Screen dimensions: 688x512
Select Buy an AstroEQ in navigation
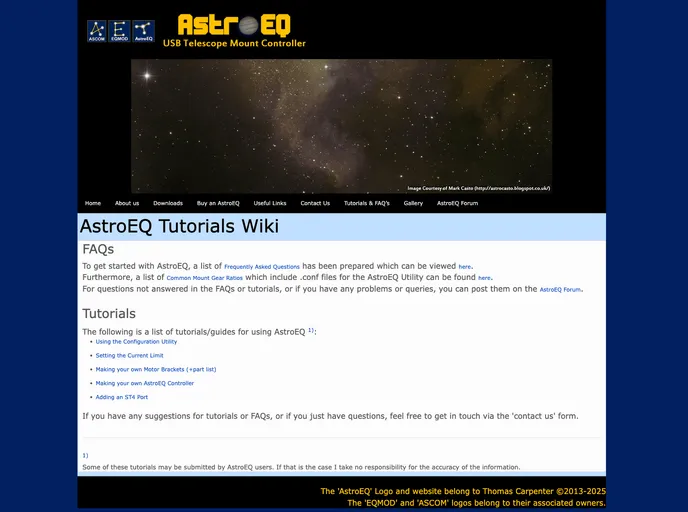[x=218, y=203]
